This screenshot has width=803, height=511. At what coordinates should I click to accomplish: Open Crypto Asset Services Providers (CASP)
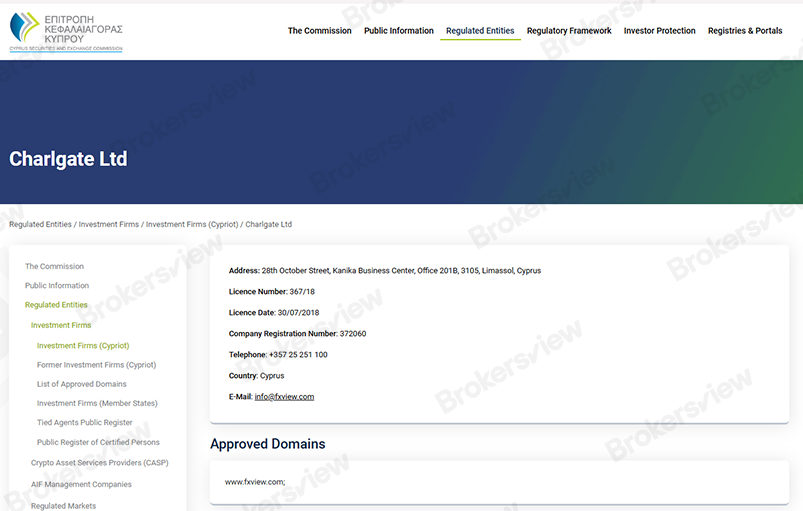99,463
